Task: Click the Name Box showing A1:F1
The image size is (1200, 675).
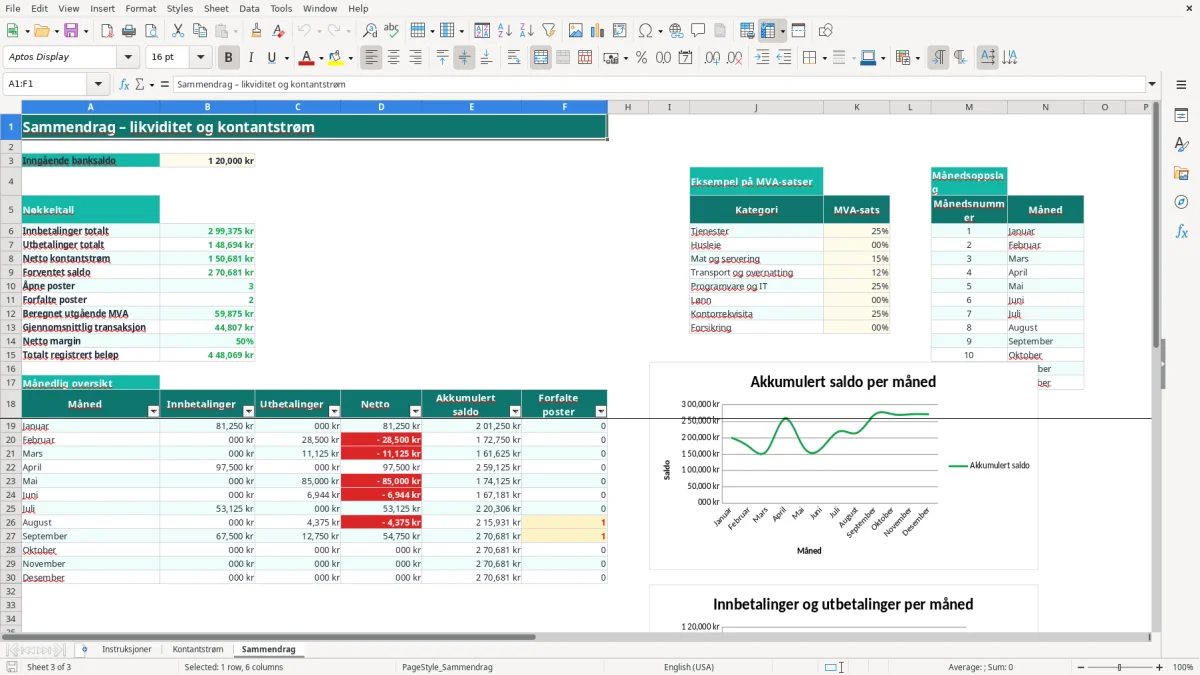Action: [x=46, y=85]
